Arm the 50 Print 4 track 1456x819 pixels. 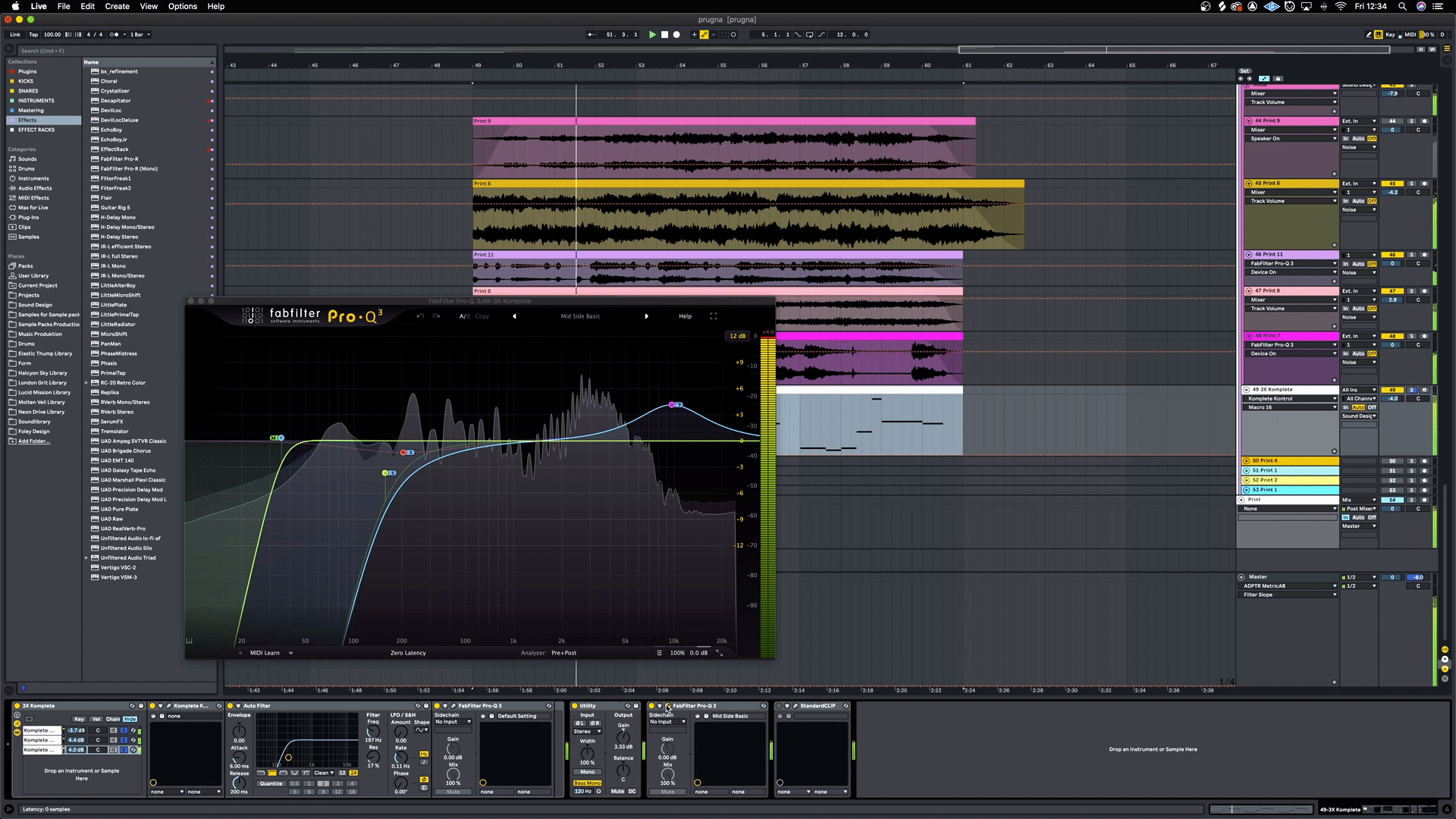(1423, 461)
